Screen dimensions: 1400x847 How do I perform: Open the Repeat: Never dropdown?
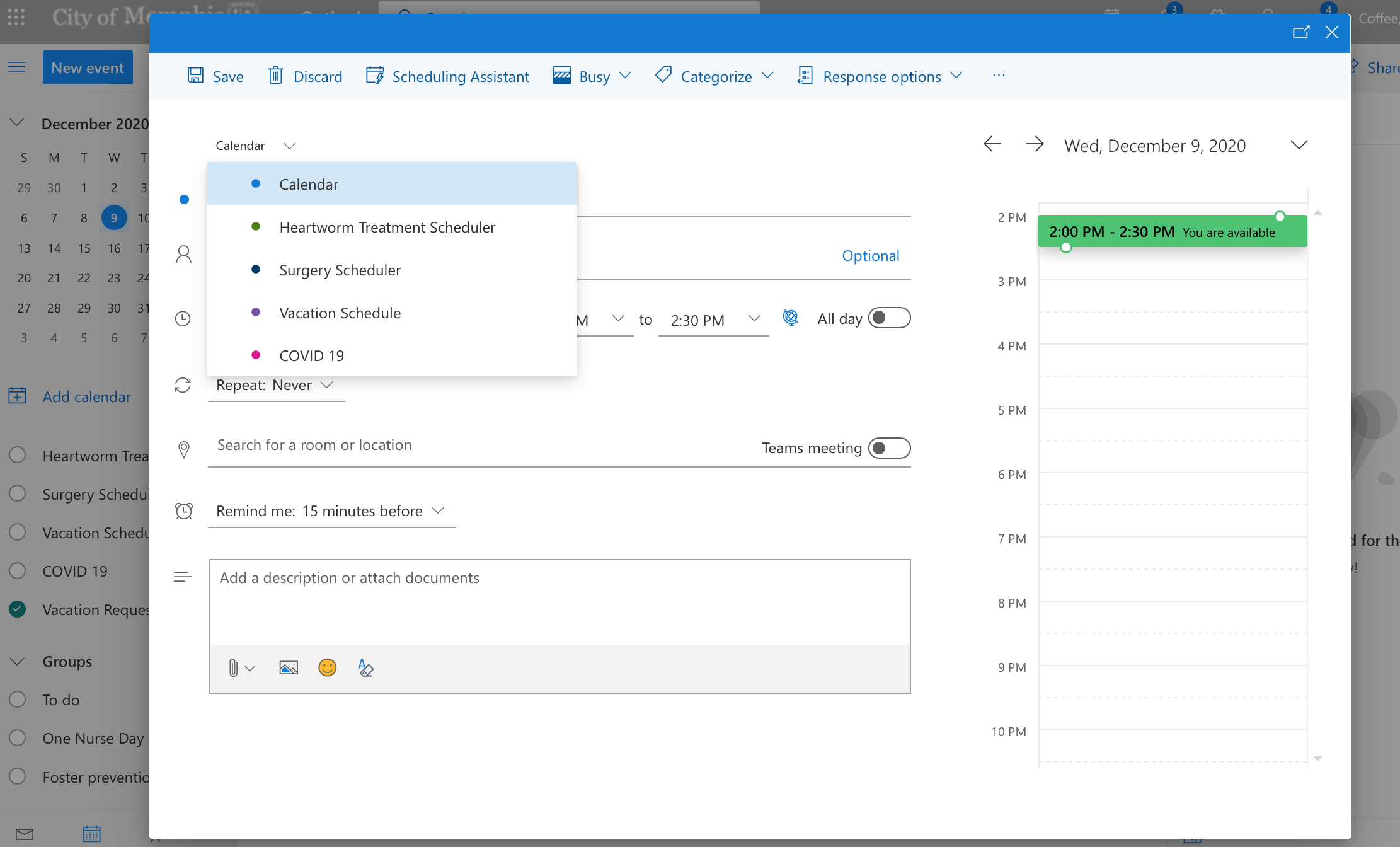[275, 385]
